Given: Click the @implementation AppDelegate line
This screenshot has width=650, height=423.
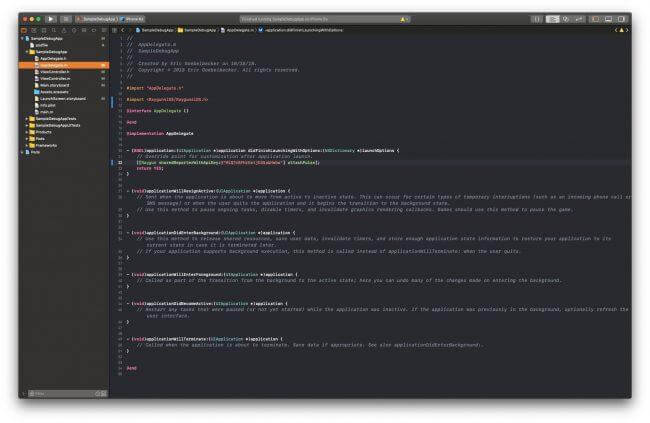Looking at the screenshot, I should [160, 134].
